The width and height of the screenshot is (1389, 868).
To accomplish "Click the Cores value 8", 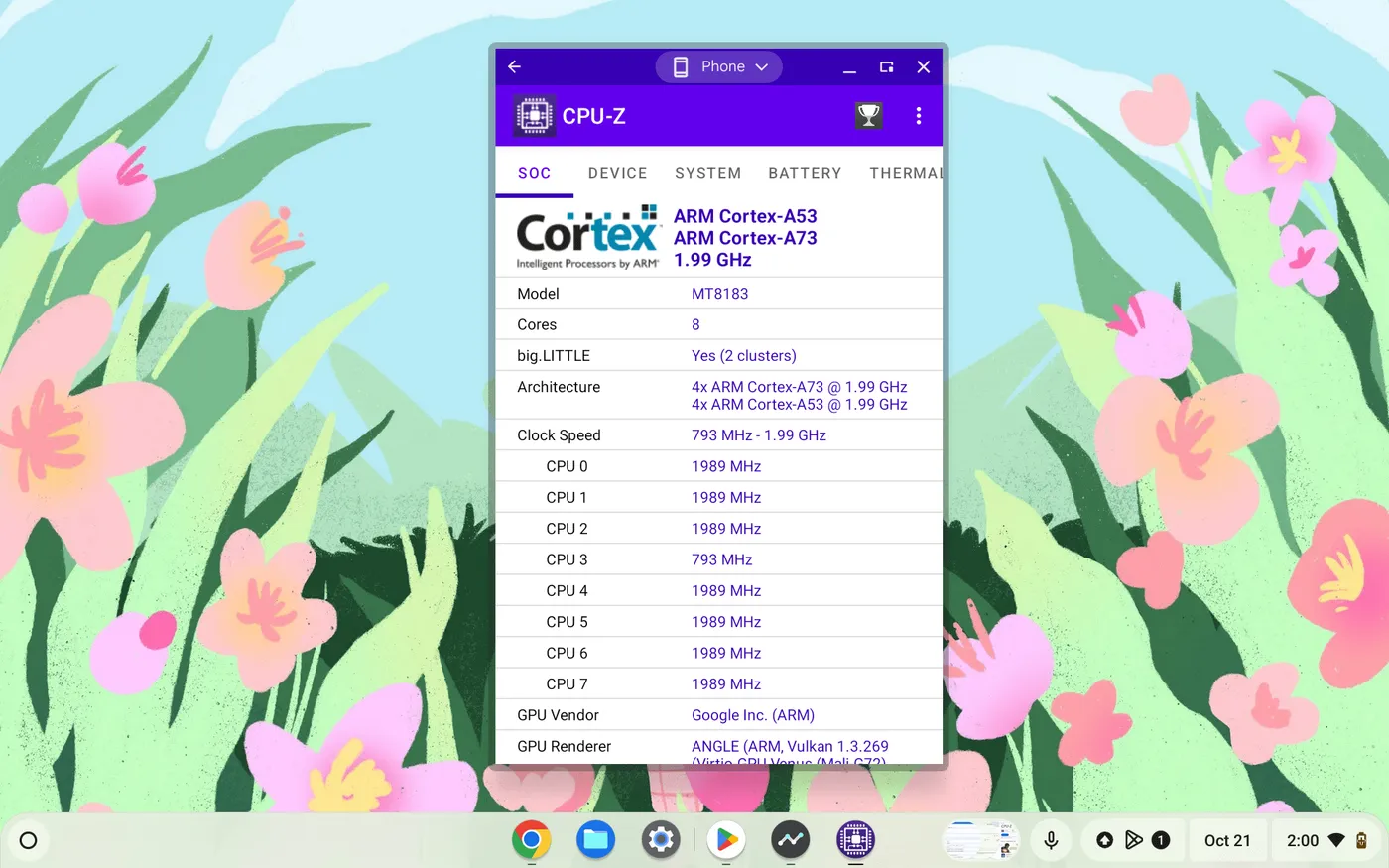I will click(x=695, y=324).
